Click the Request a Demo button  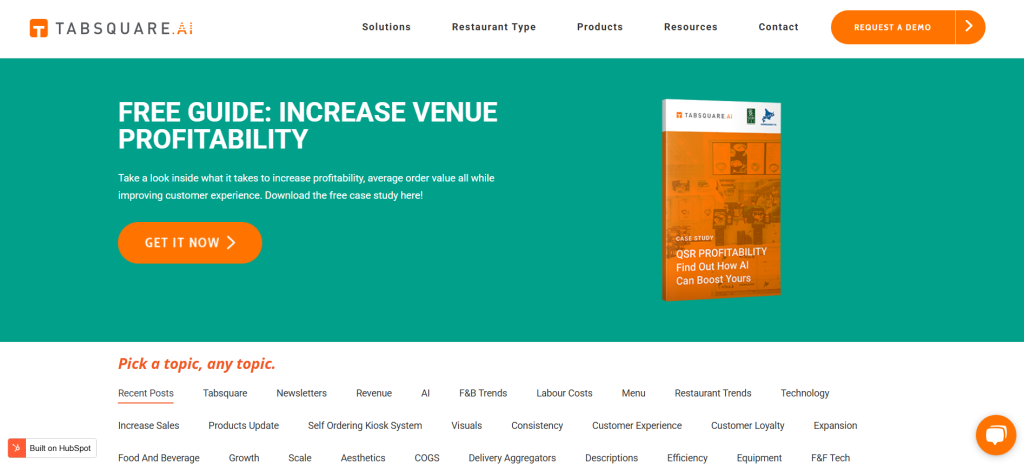[x=893, y=27]
